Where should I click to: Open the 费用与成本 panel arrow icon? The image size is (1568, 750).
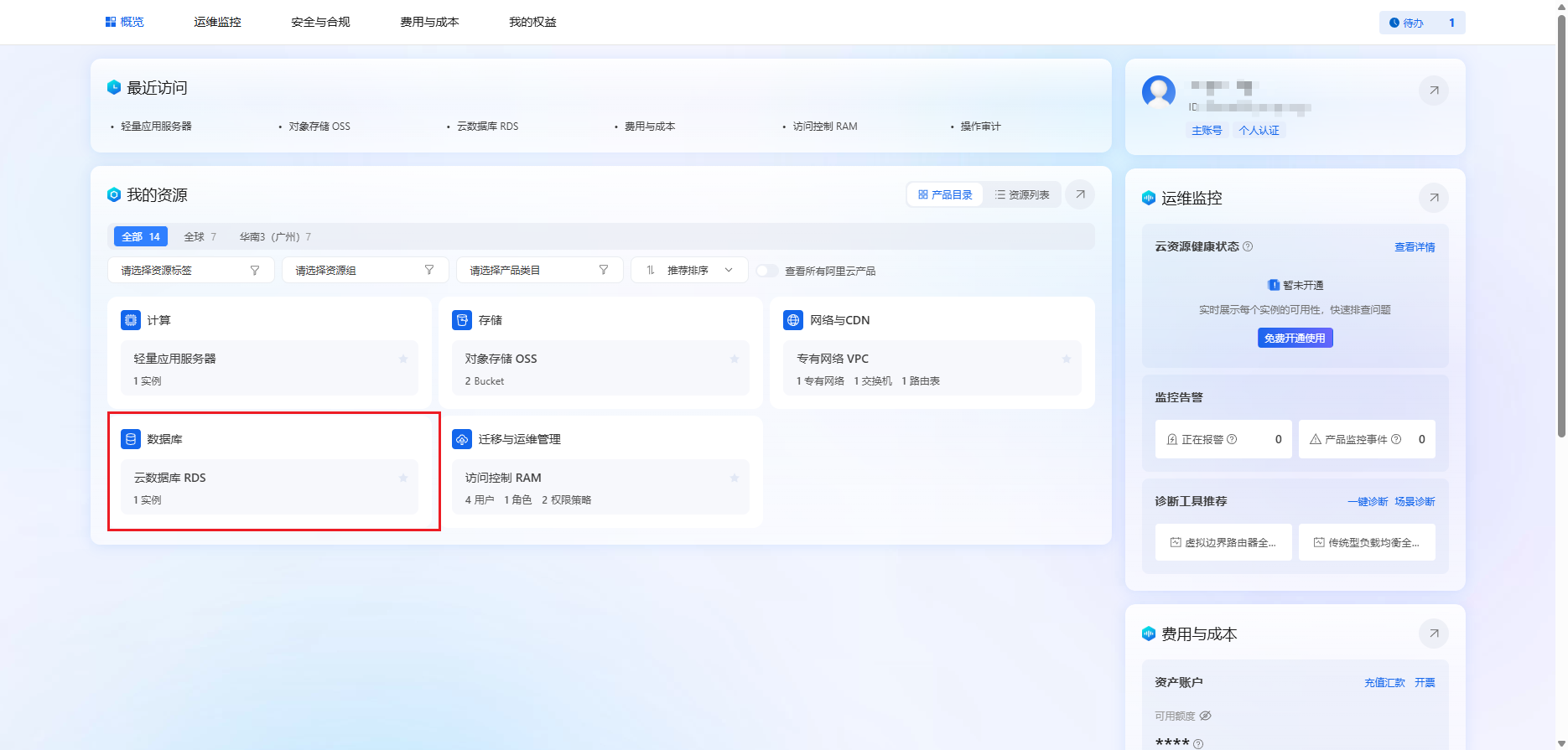1433,634
